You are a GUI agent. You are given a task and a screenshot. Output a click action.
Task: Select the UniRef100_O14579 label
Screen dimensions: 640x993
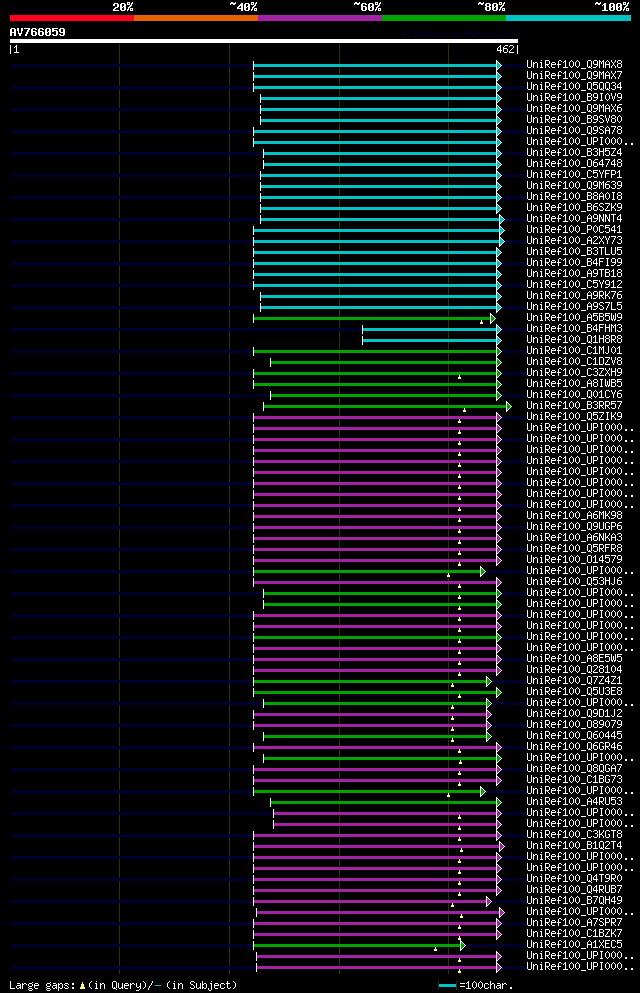click(574, 559)
